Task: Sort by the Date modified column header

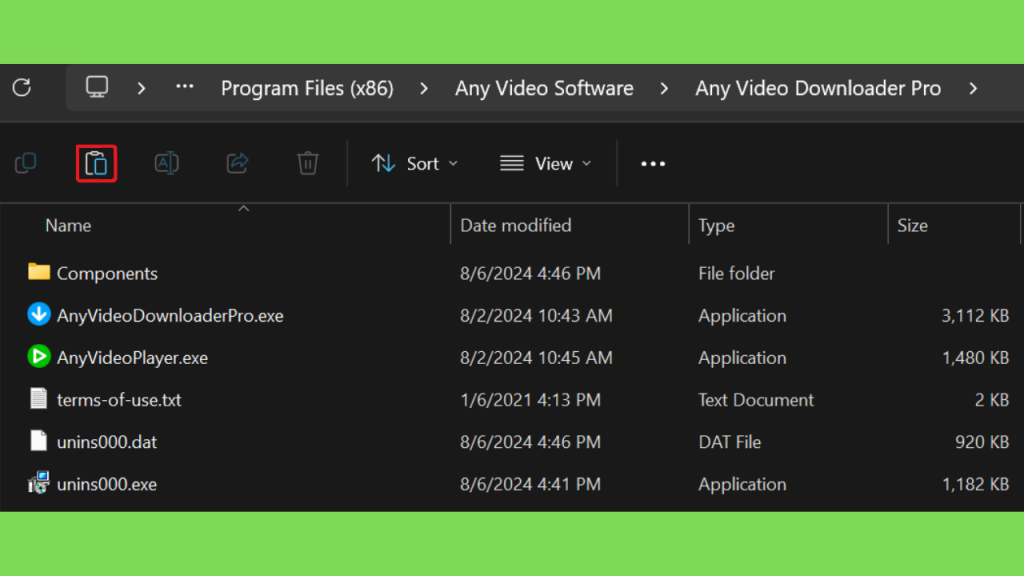Action: [515, 225]
